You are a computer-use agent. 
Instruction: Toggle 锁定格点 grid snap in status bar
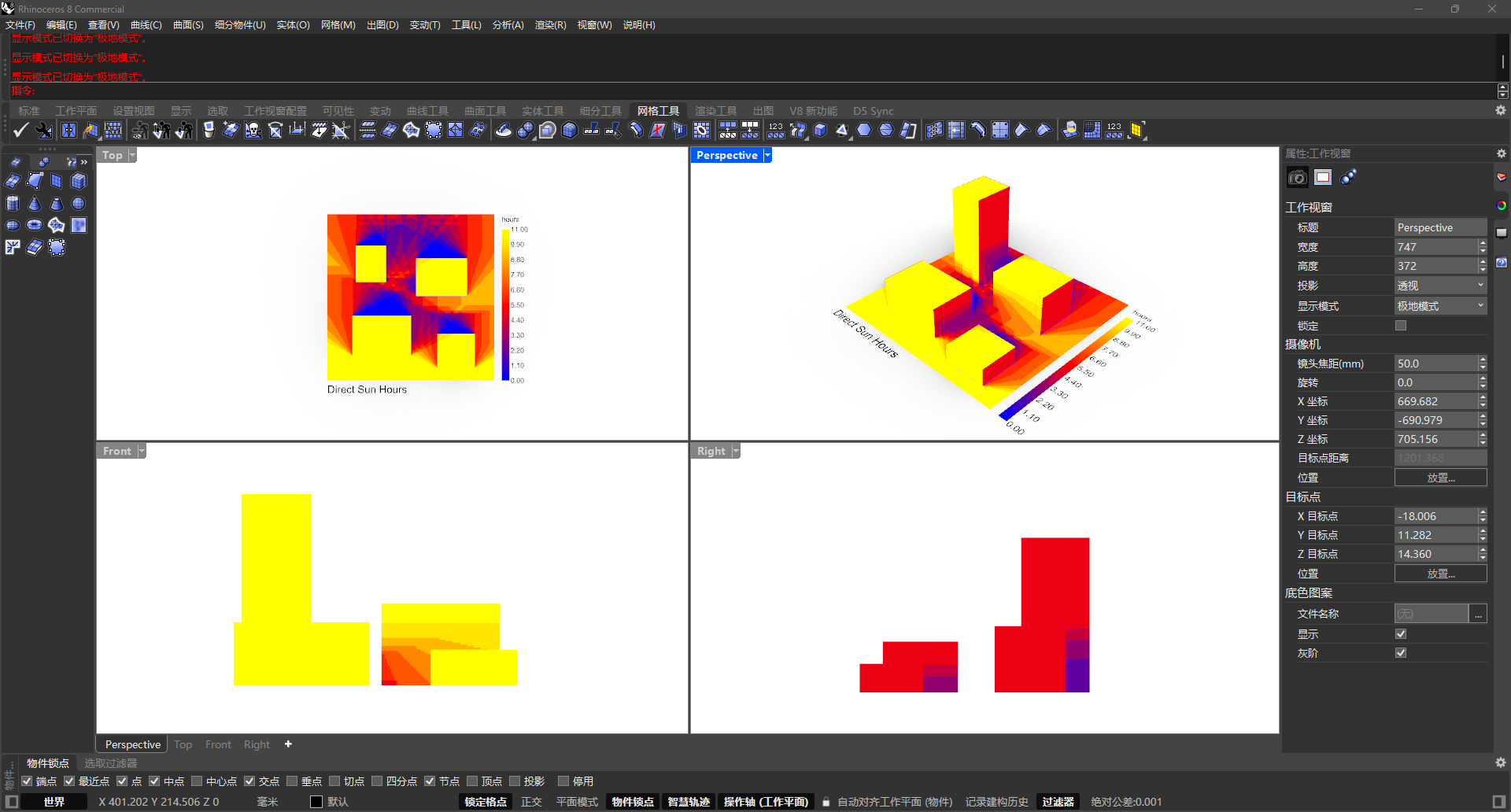tap(486, 802)
